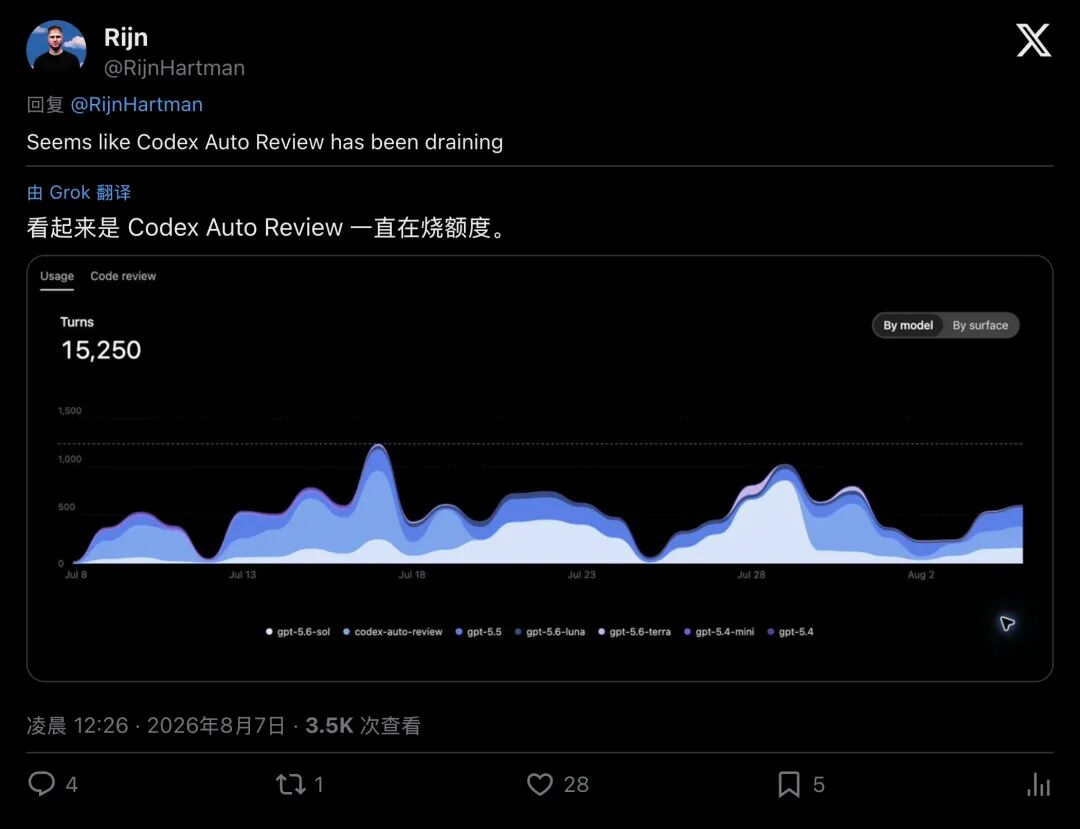
Task: Bookmark the tweet
Action: [x=789, y=784]
